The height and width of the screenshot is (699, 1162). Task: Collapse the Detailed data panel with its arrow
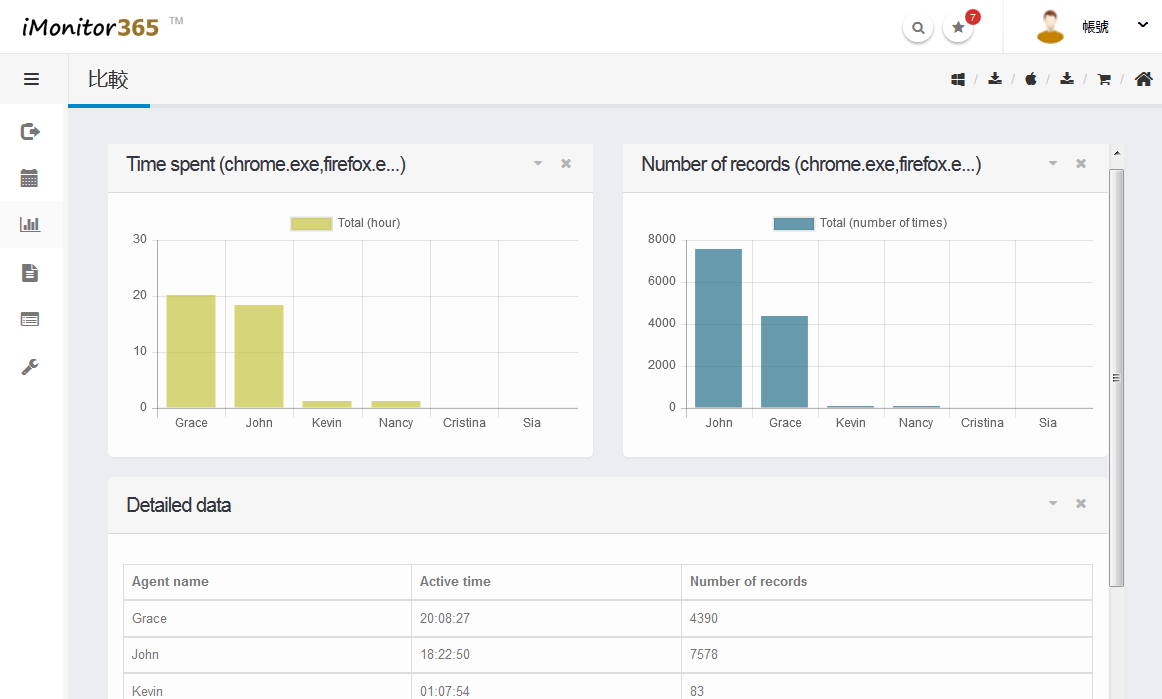pos(1053,504)
